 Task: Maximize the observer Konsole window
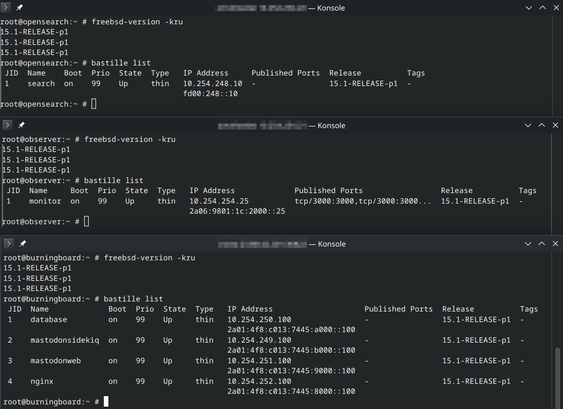click(x=541, y=125)
